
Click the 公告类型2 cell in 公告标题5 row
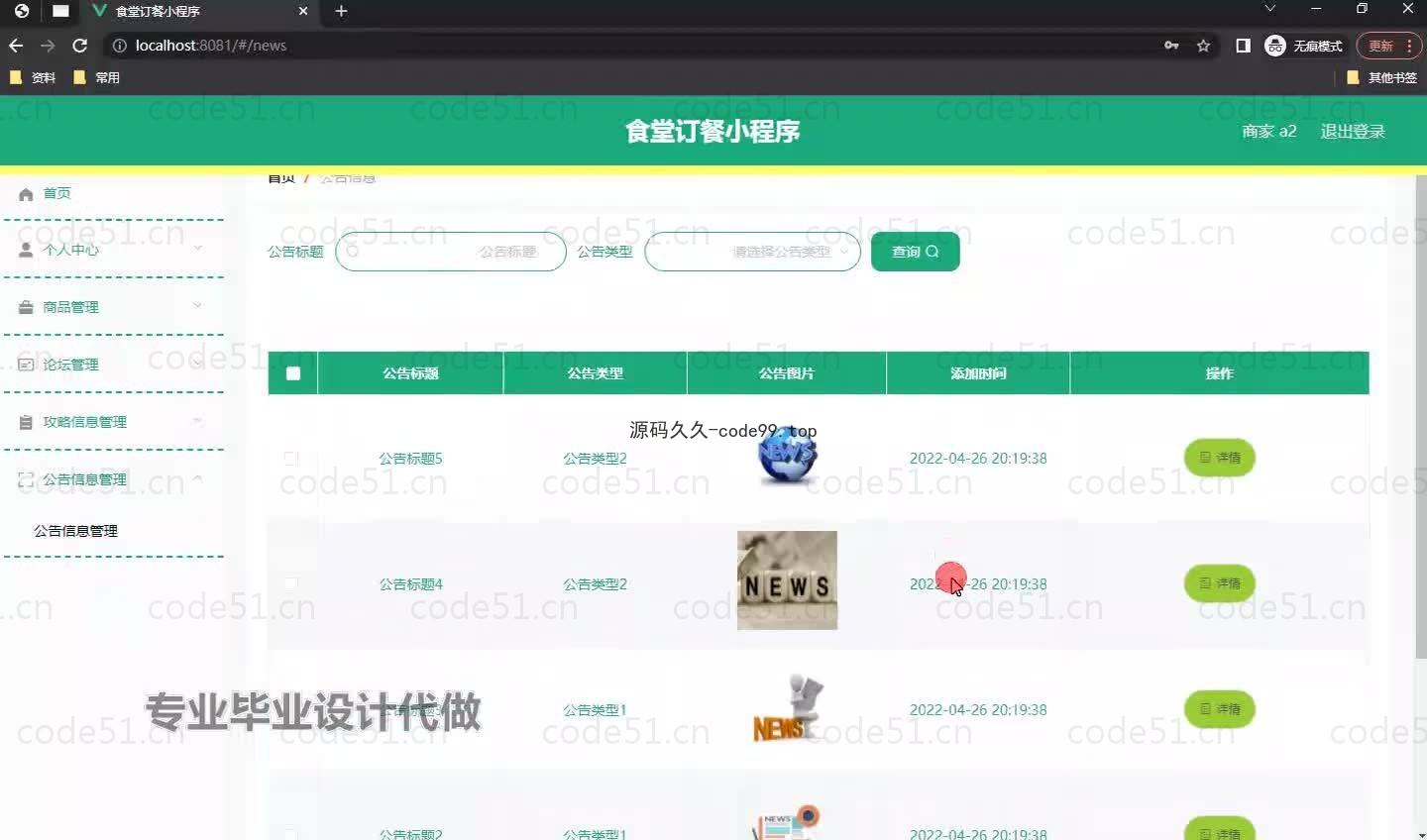pyautogui.click(x=595, y=459)
